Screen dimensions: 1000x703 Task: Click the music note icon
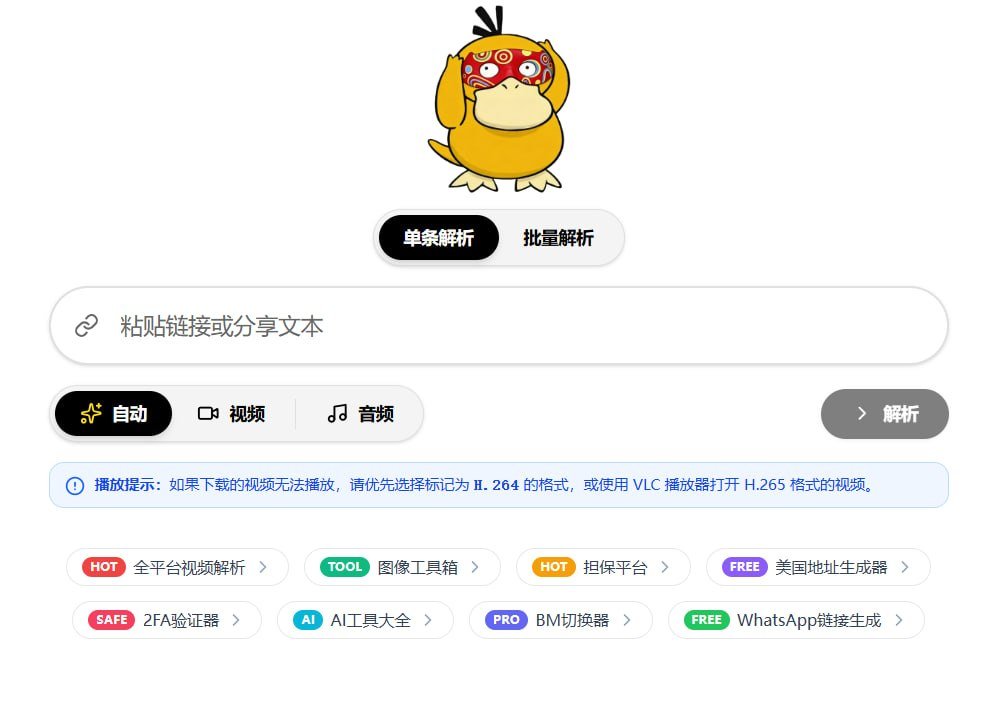tap(337, 413)
